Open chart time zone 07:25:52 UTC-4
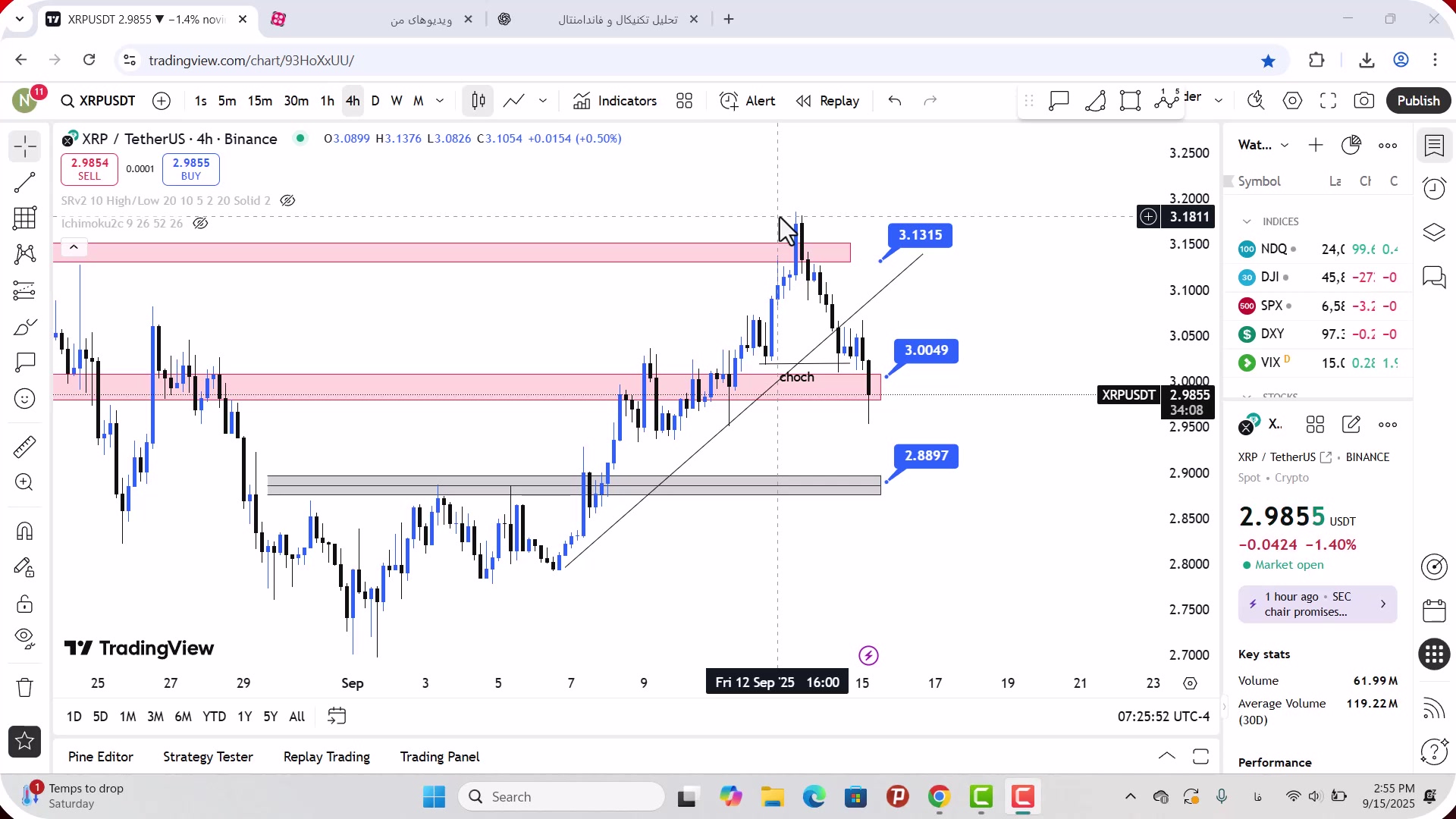The image size is (1456, 819). tap(1163, 717)
